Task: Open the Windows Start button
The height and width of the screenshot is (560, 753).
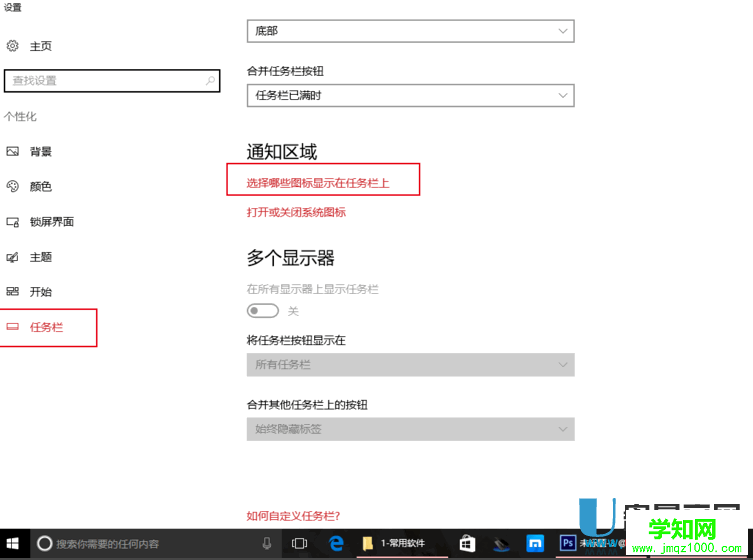Action: coord(13,544)
